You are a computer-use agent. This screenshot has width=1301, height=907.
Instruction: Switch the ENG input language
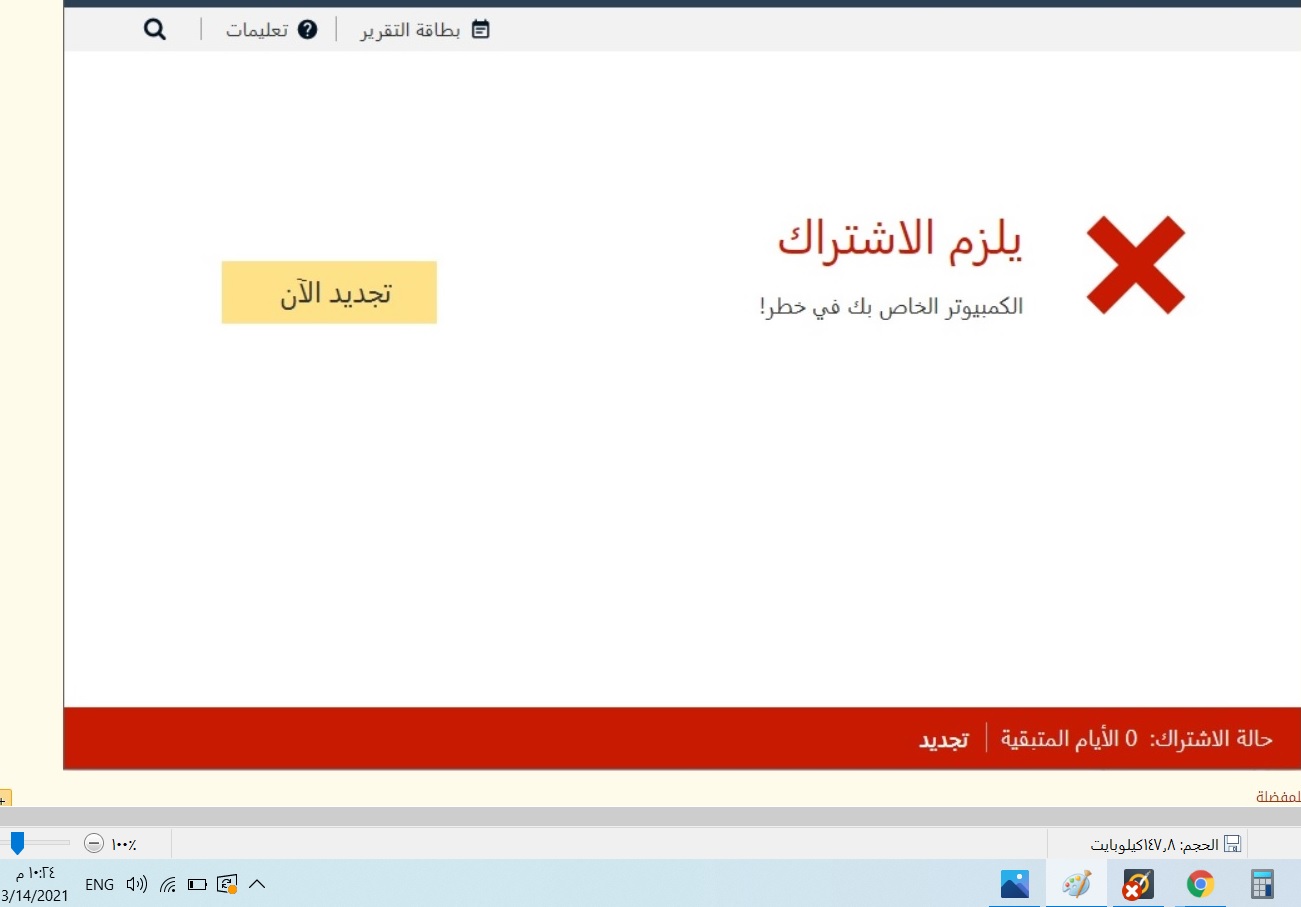coord(100,884)
